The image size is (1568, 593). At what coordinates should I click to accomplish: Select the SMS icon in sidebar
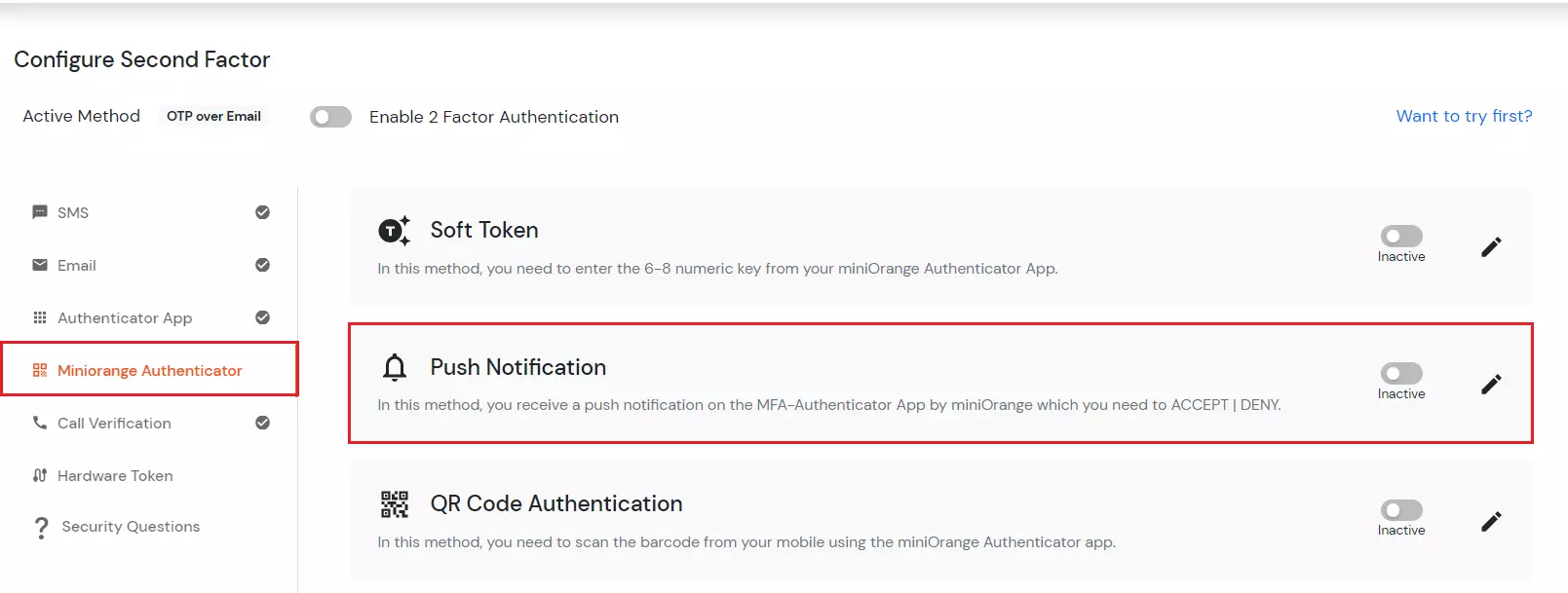click(x=39, y=212)
